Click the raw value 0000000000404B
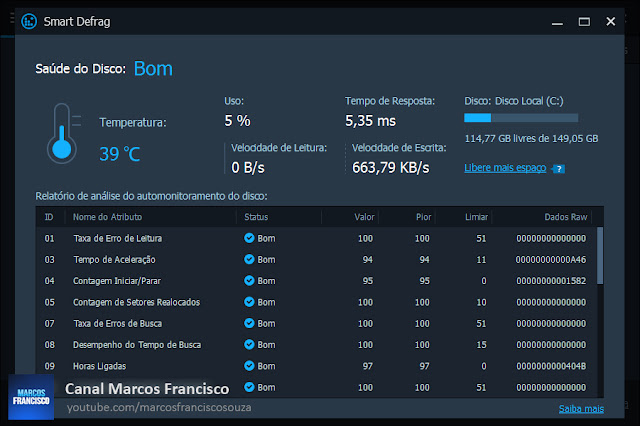The image size is (640, 426). pyautogui.click(x=551, y=366)
